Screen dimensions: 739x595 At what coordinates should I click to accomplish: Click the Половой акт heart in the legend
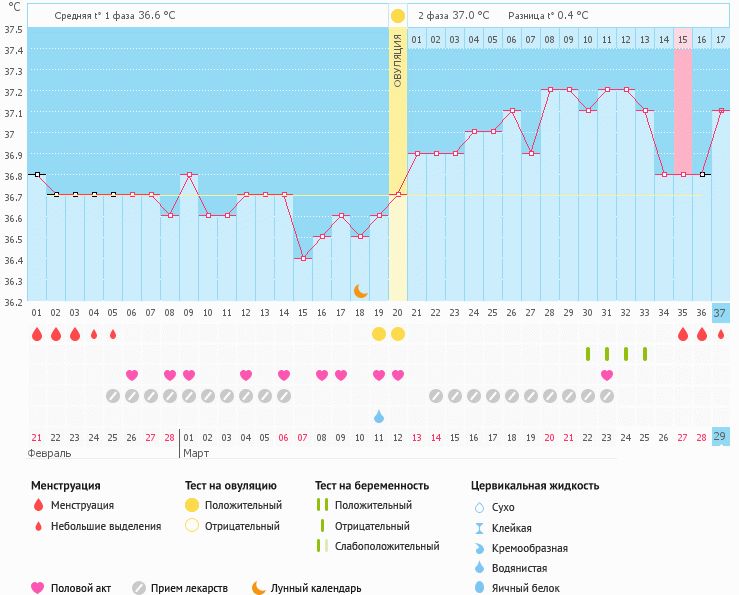[38, 588]
